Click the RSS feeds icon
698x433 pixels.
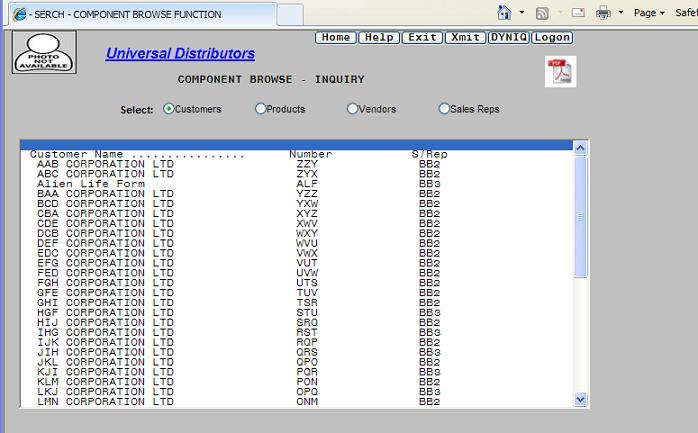coord(542,13)
